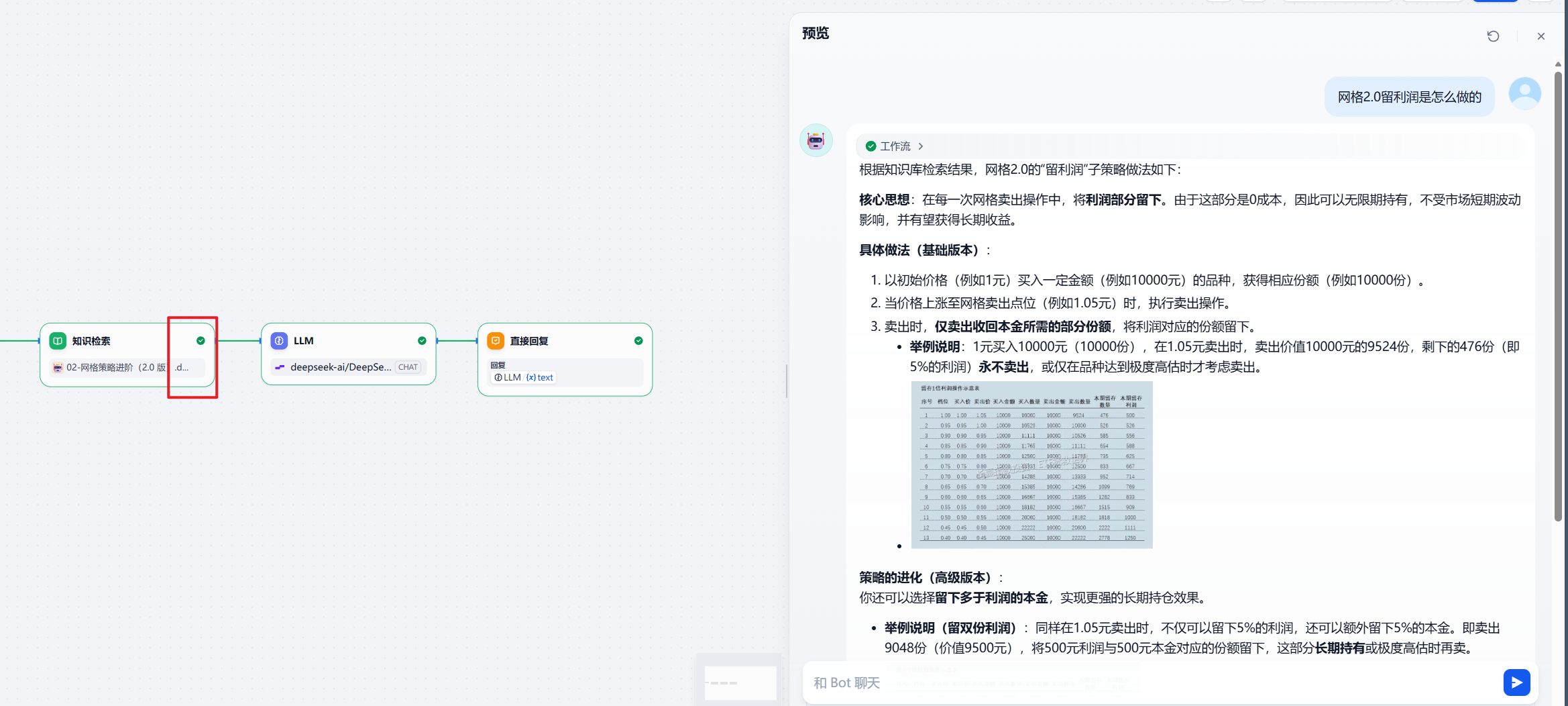This screenshot has height=706, width=1568.
Task: Select the CHAT mode tag on the LLM node
Action: pyautogui.click(x=408, y=366)
